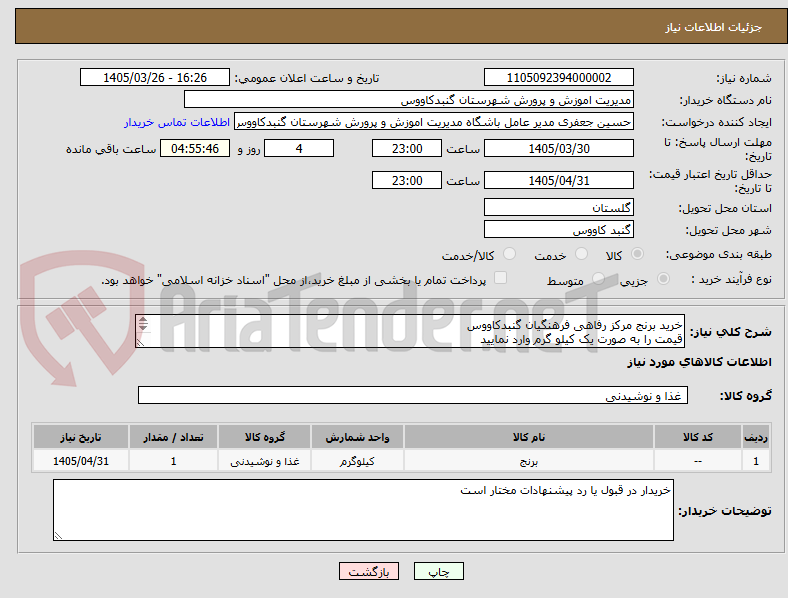The width and height of the screenshot is (788, 598).
Task: Click the گروه کالا table column header
Action: pos(265,437)
